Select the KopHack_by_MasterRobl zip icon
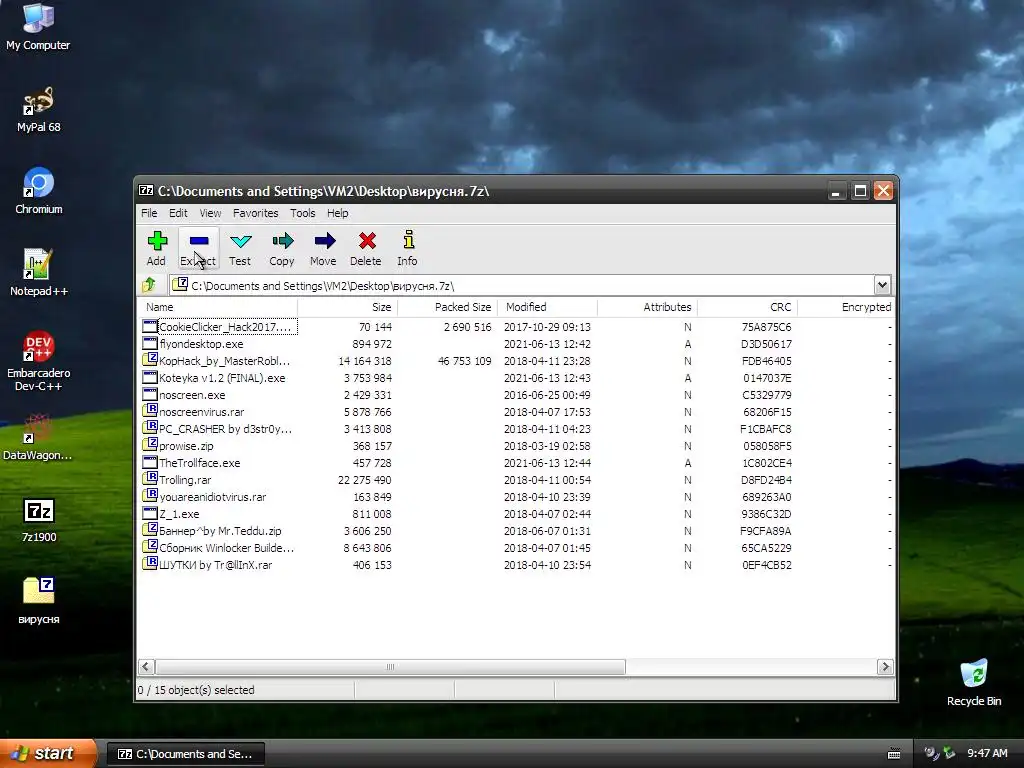 [x=150, y=360]
